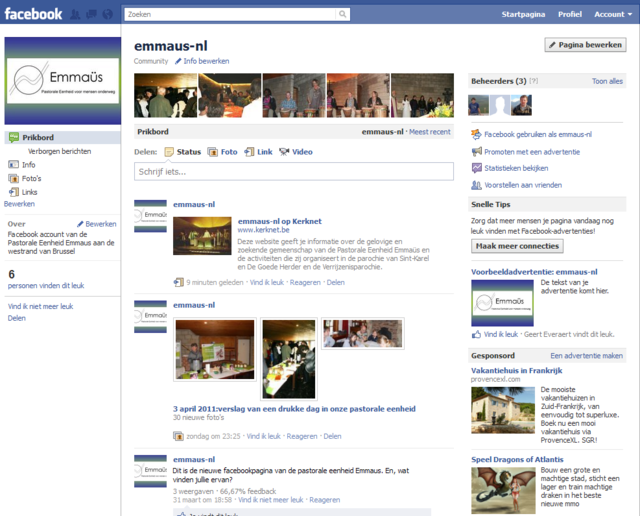Viewport: 640px width, 516px height.
Task: Click link icon beside 9 minuten geleden
Action: (178, 282)
